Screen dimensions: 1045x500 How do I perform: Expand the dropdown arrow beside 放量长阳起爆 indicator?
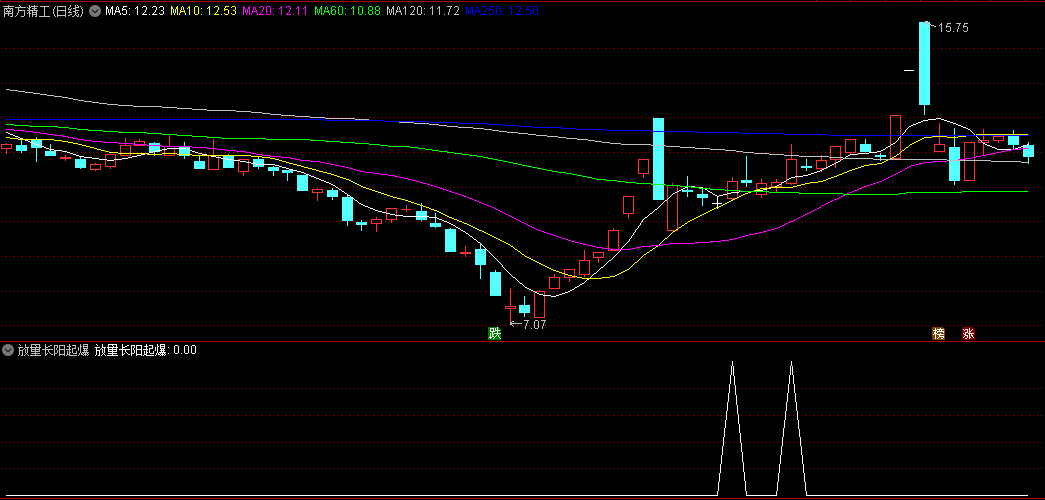tap(8, 350)
